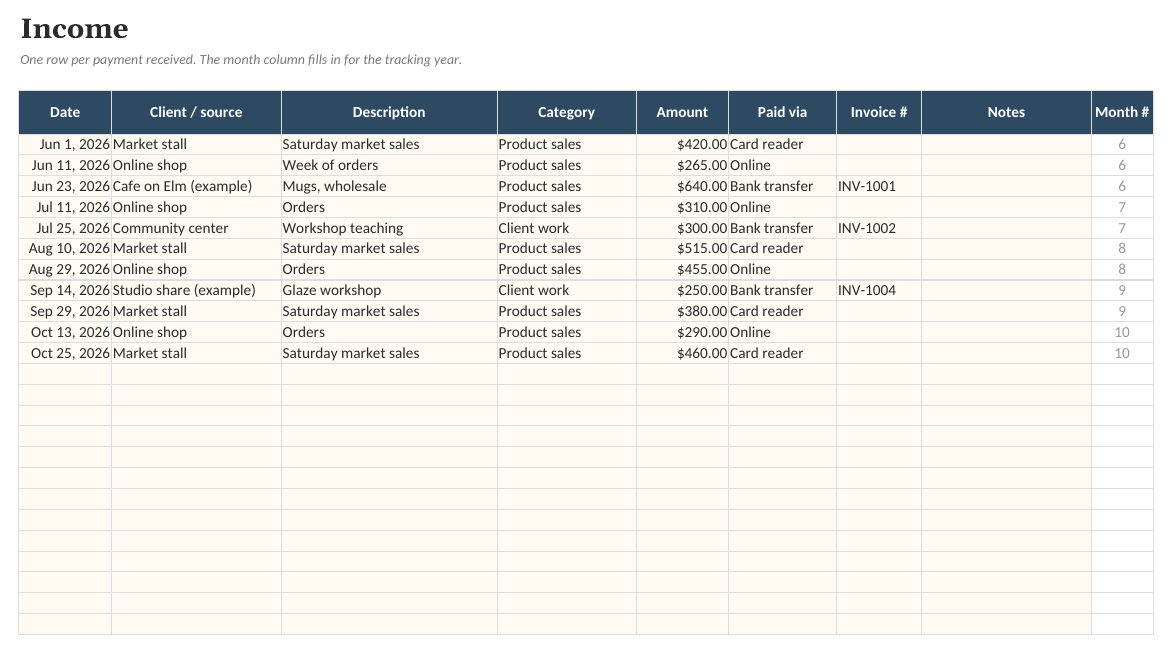Click the $250.00 amount cell
Viewport: 1172px width, 653px height.
[x=682, y=290]
